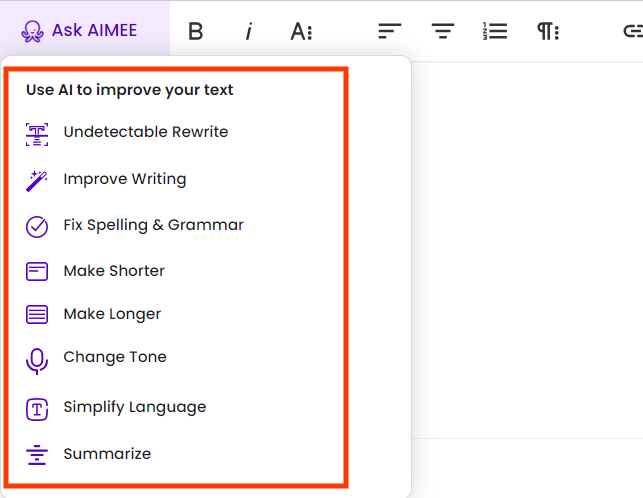Choose Summarize from the AI menu

pyautogui.click(x=107, y=454)
